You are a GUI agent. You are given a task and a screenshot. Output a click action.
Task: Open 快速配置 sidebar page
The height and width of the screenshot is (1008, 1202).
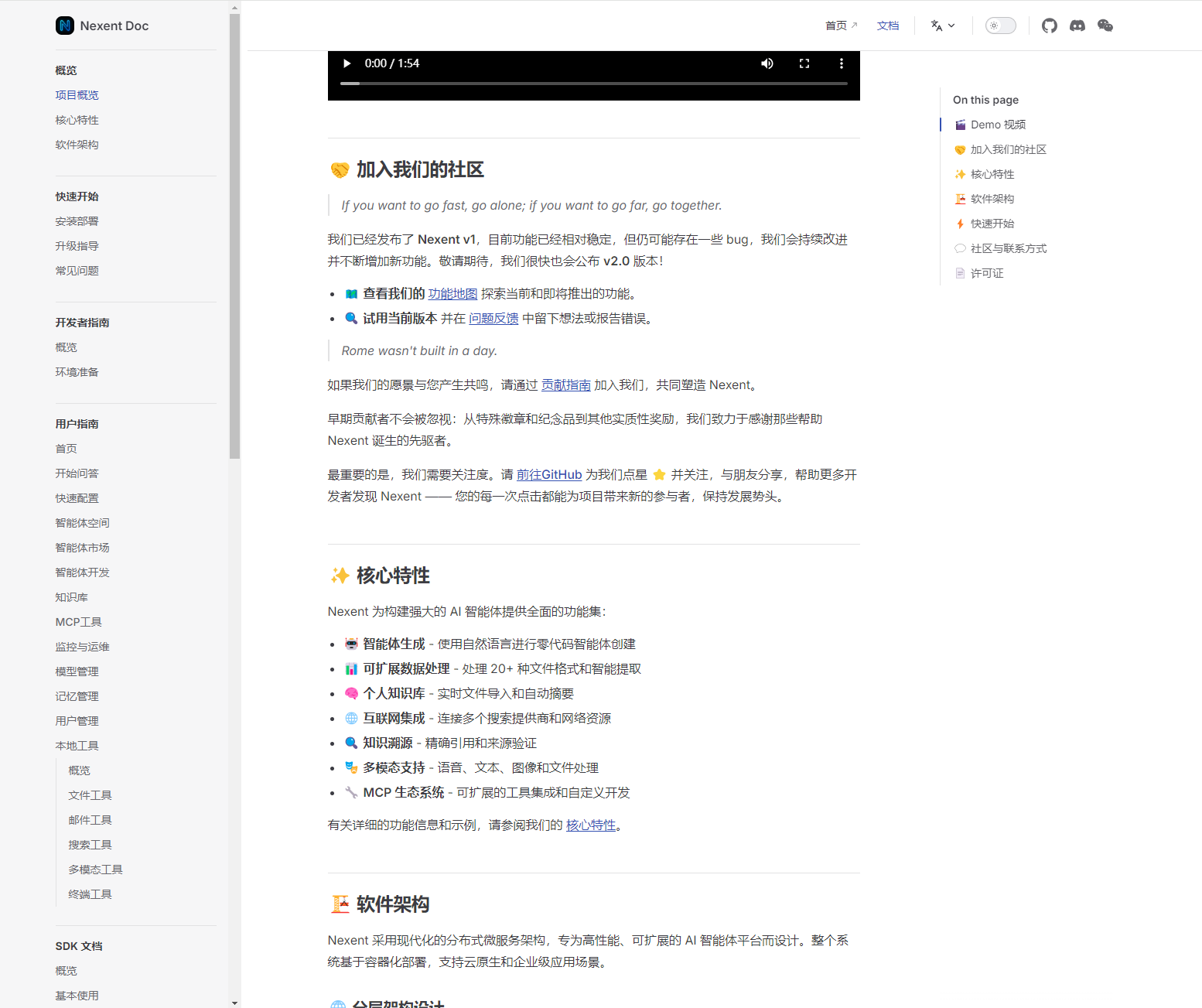(77, 498)
